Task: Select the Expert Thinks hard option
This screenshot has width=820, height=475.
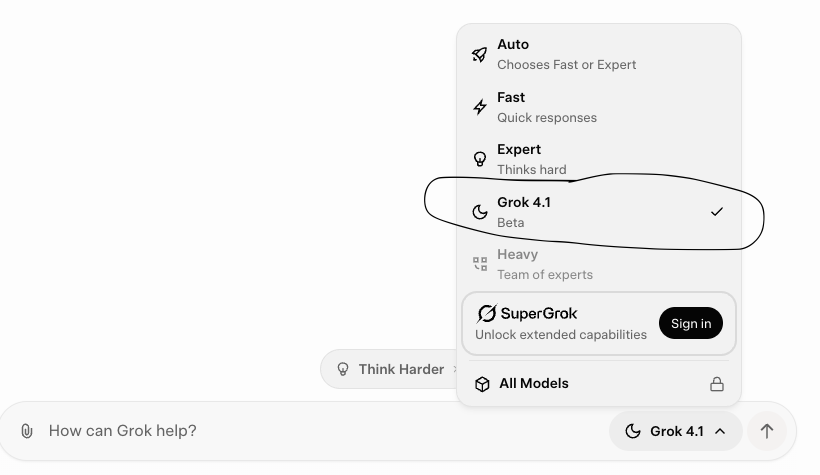Action: tap(599, 159)
